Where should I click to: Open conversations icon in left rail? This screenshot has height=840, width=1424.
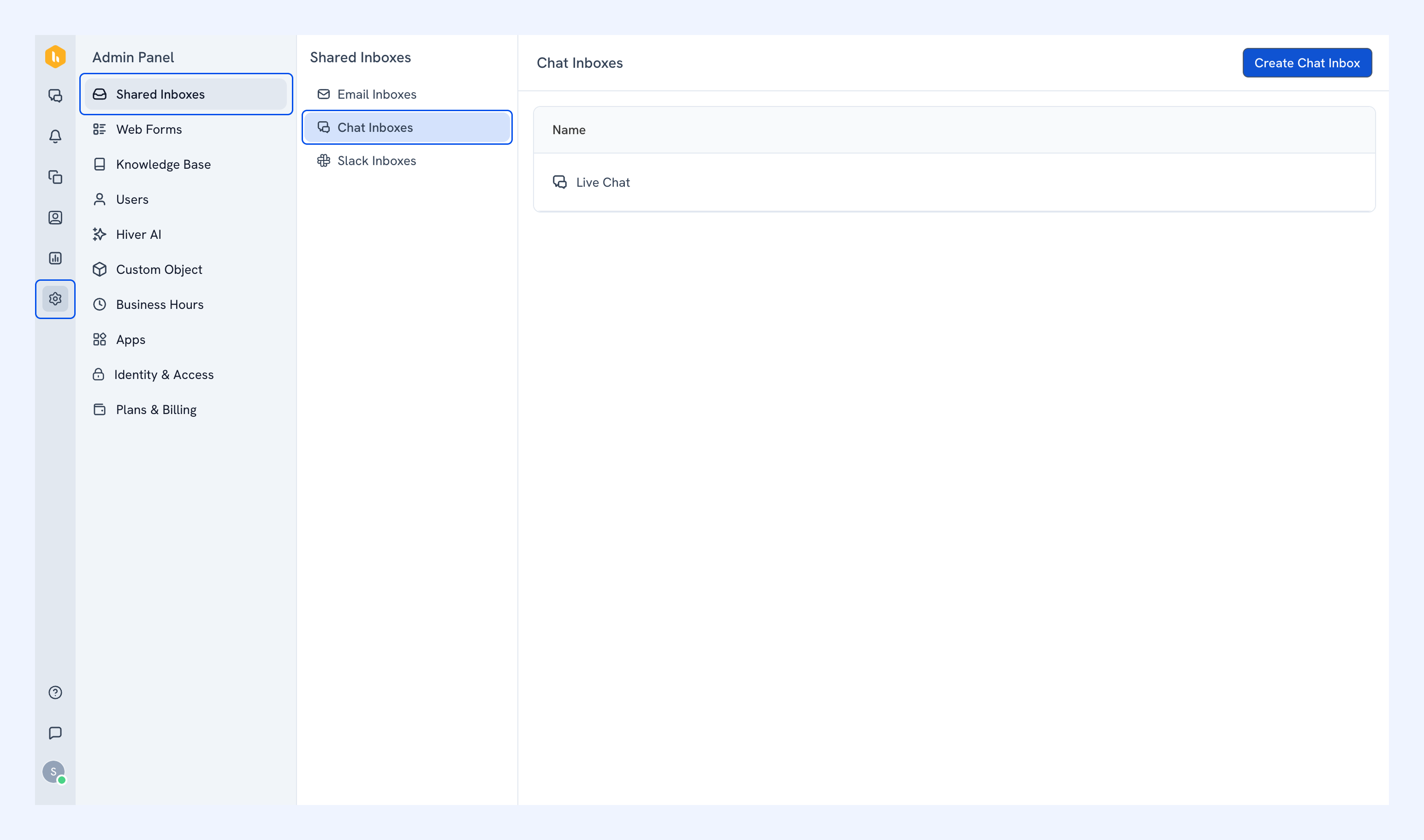(x=55, y=95)
